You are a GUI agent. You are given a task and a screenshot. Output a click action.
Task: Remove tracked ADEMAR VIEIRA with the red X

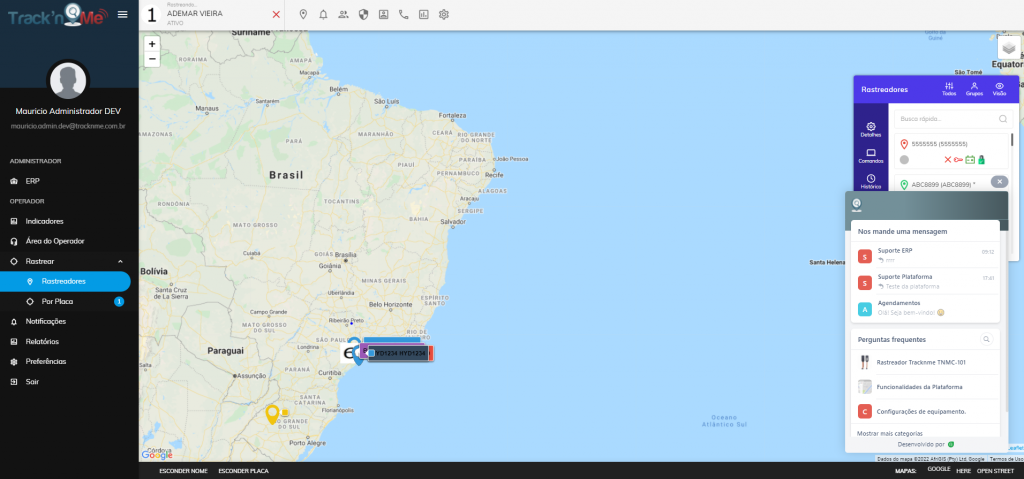click(x=276, y=14)
